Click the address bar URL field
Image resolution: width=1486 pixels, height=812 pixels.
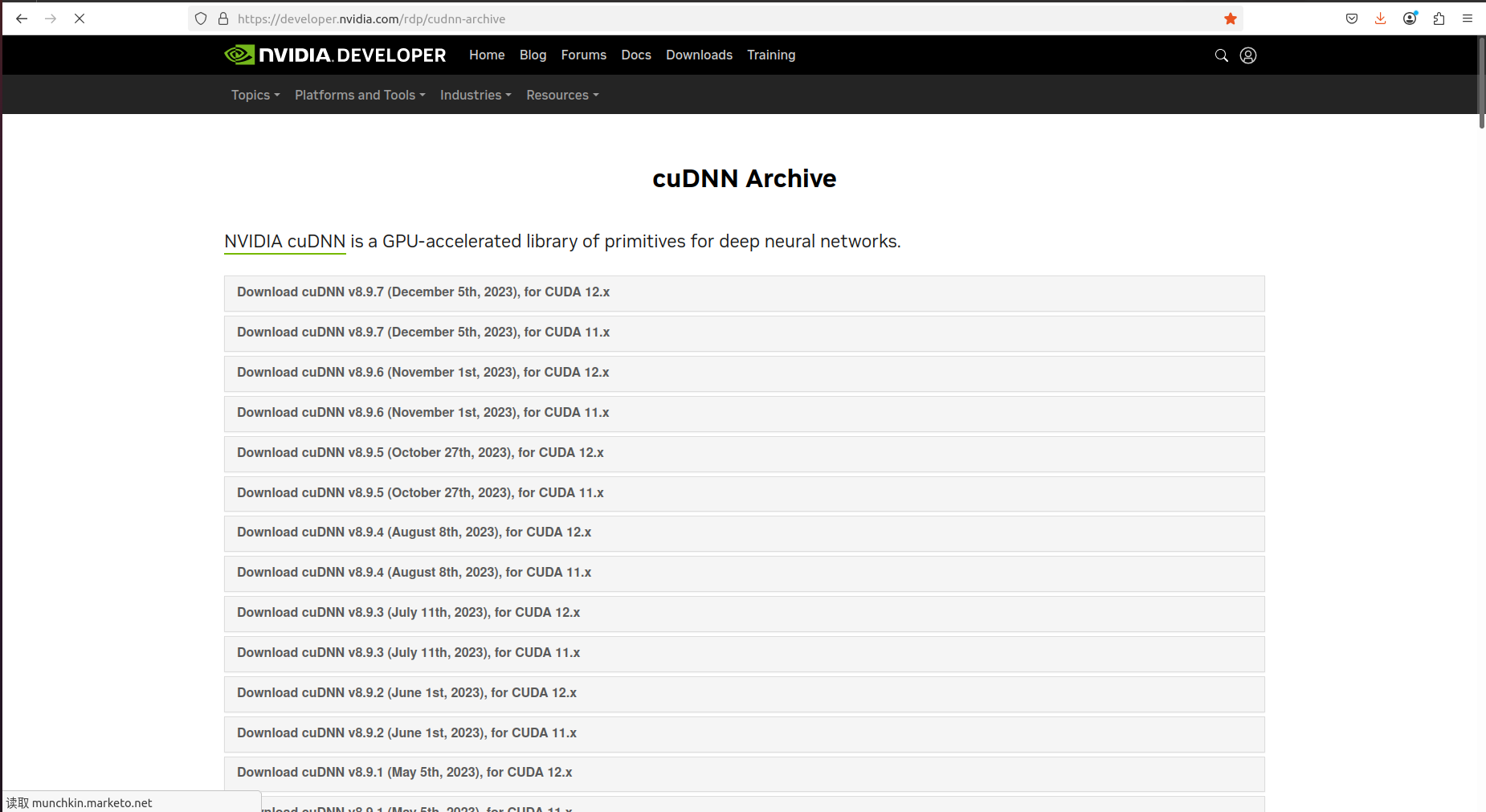(715, 18)
